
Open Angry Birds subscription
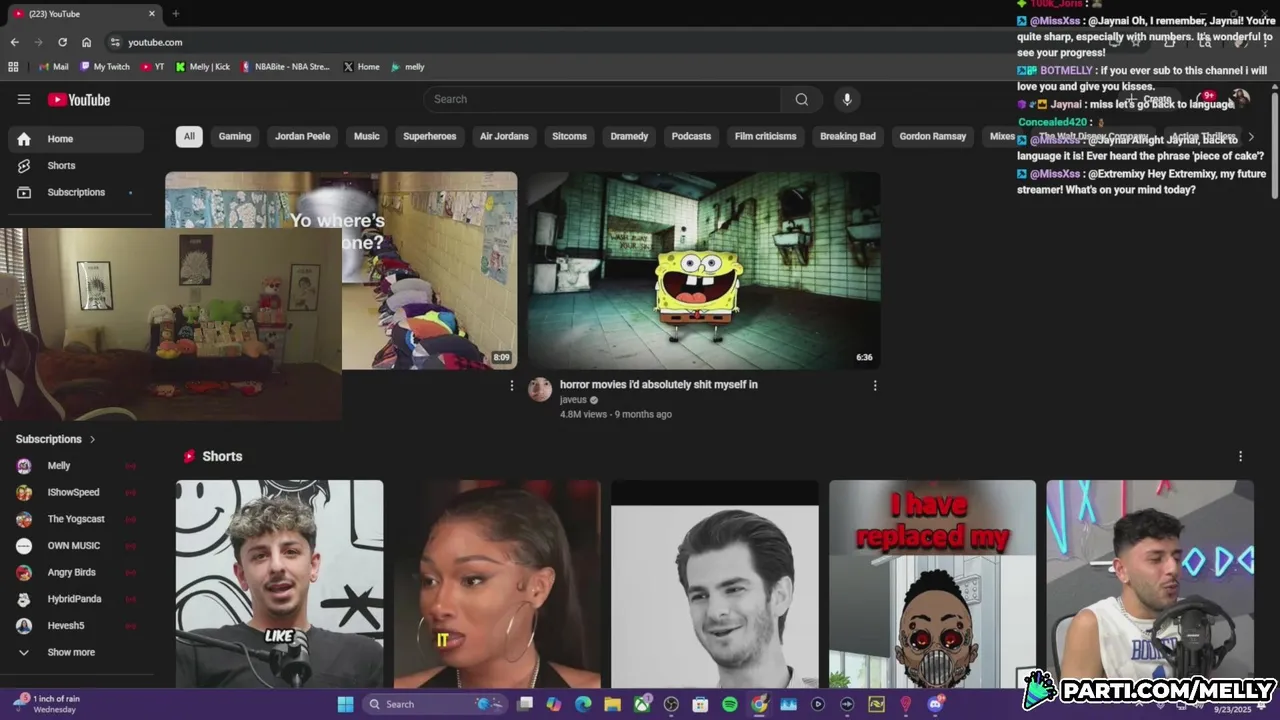tap(76, 572)
